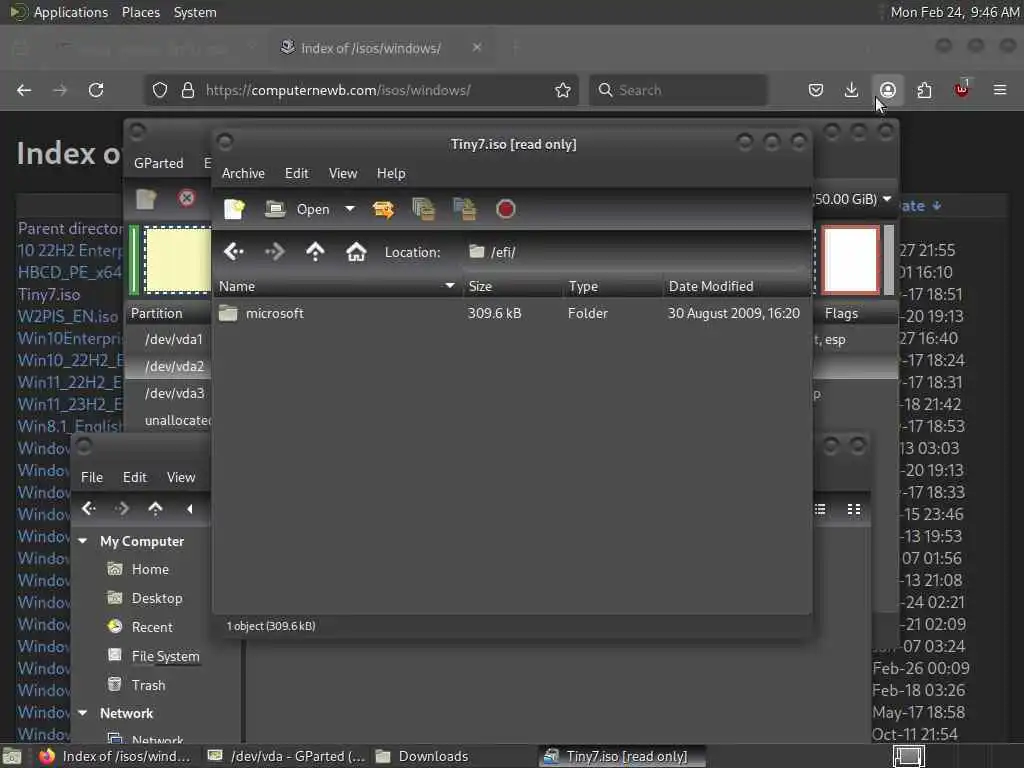Bookmark this page with the star icon
The height and width of the screenshot is (768, 1024).
click(562, 90)
